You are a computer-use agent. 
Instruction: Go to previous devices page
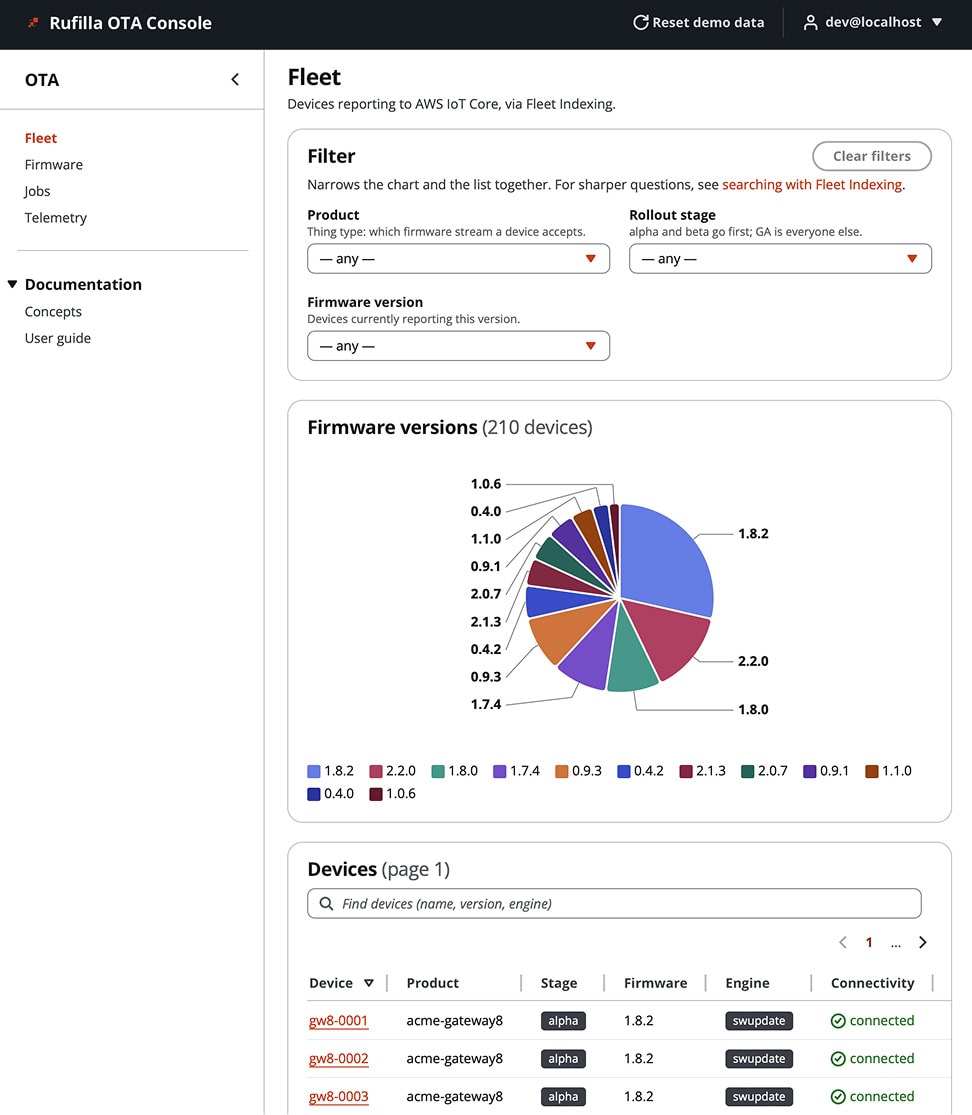pyautogui.click(x=843, y=942)
